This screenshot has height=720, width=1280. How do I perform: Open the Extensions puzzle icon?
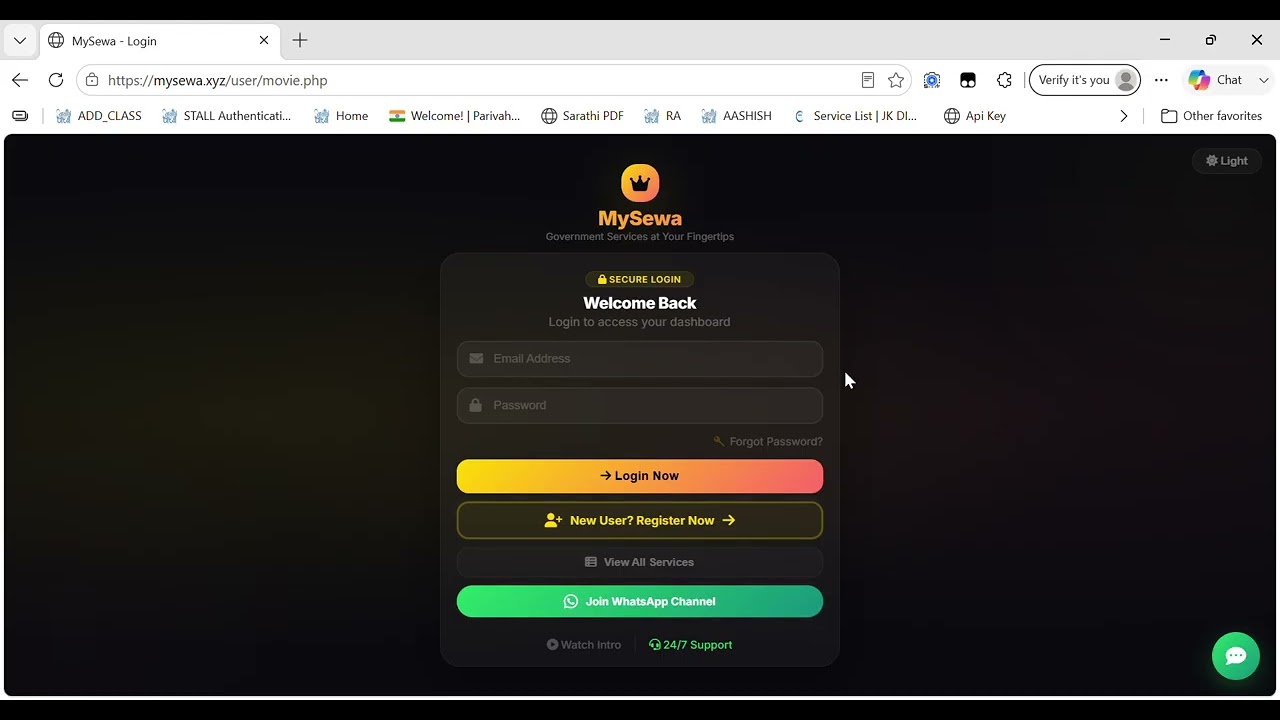click(x=1004, y=80)
